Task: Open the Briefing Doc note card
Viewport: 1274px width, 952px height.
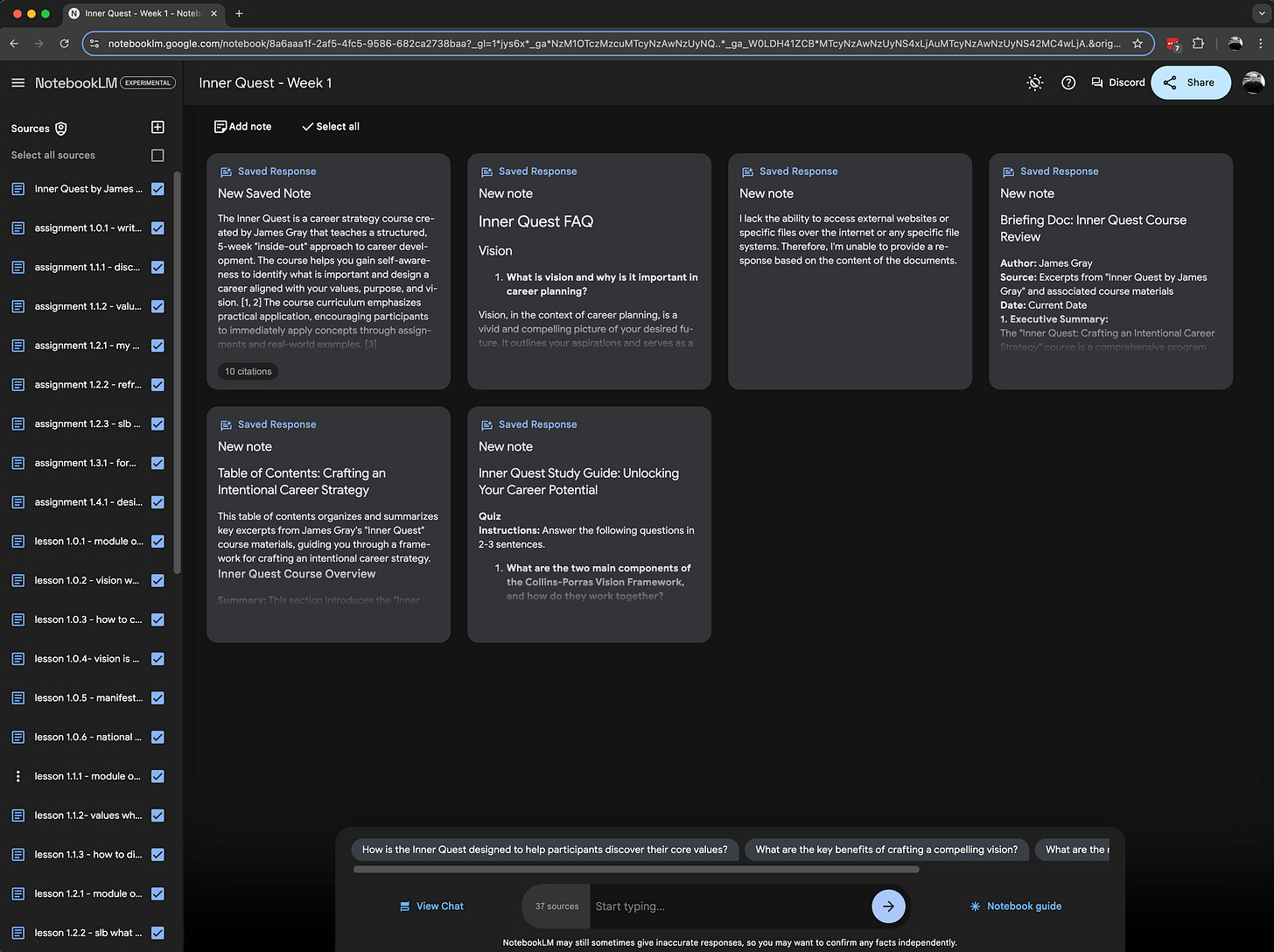Action: 1110,271
